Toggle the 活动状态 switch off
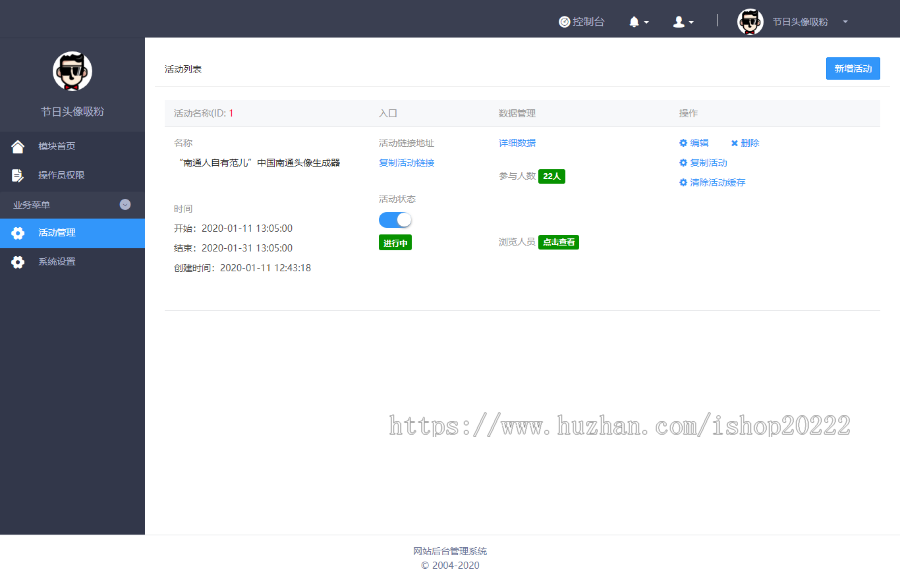 [x=395, y=220]
